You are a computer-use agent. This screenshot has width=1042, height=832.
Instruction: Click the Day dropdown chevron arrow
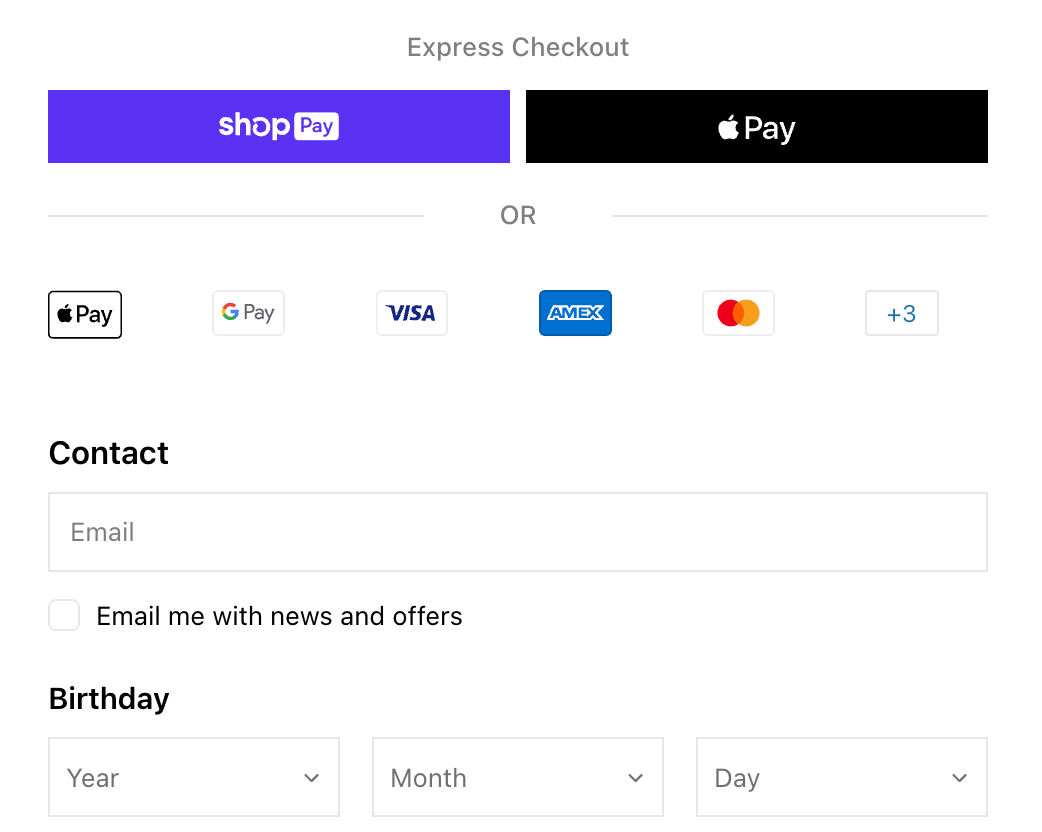[959, 777]
